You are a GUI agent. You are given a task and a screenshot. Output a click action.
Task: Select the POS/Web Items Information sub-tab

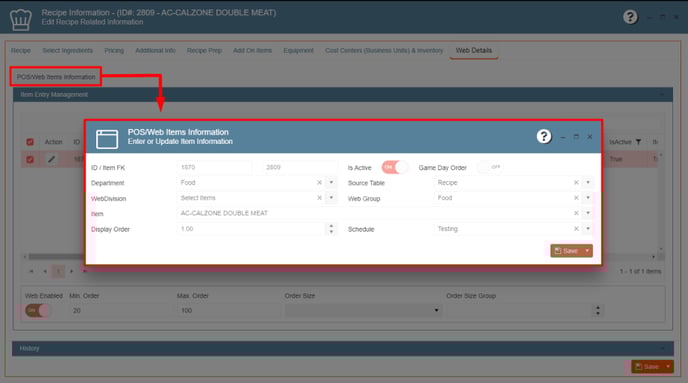(x=56, y=77)
